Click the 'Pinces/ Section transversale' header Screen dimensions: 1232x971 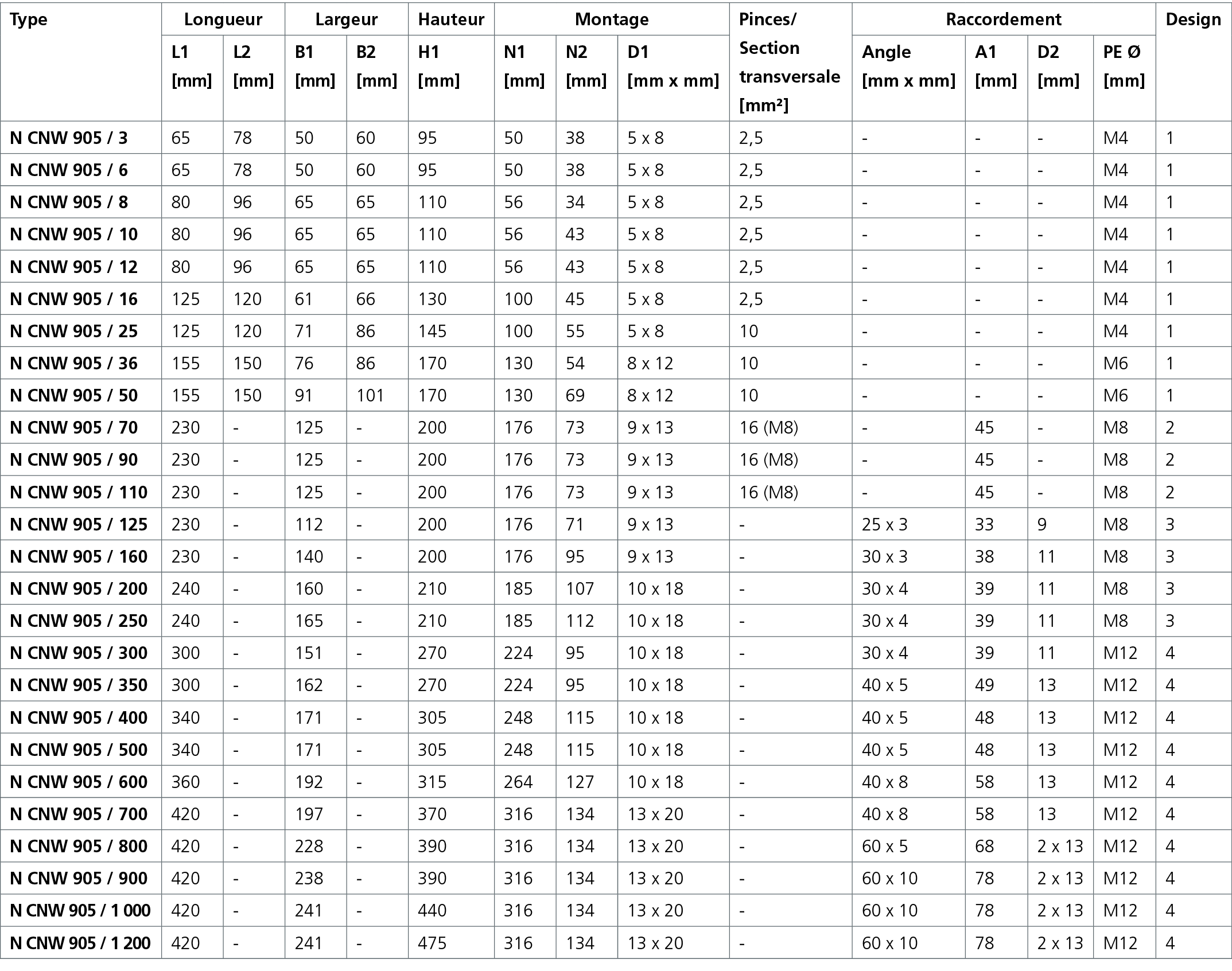(x=790, y=62)
